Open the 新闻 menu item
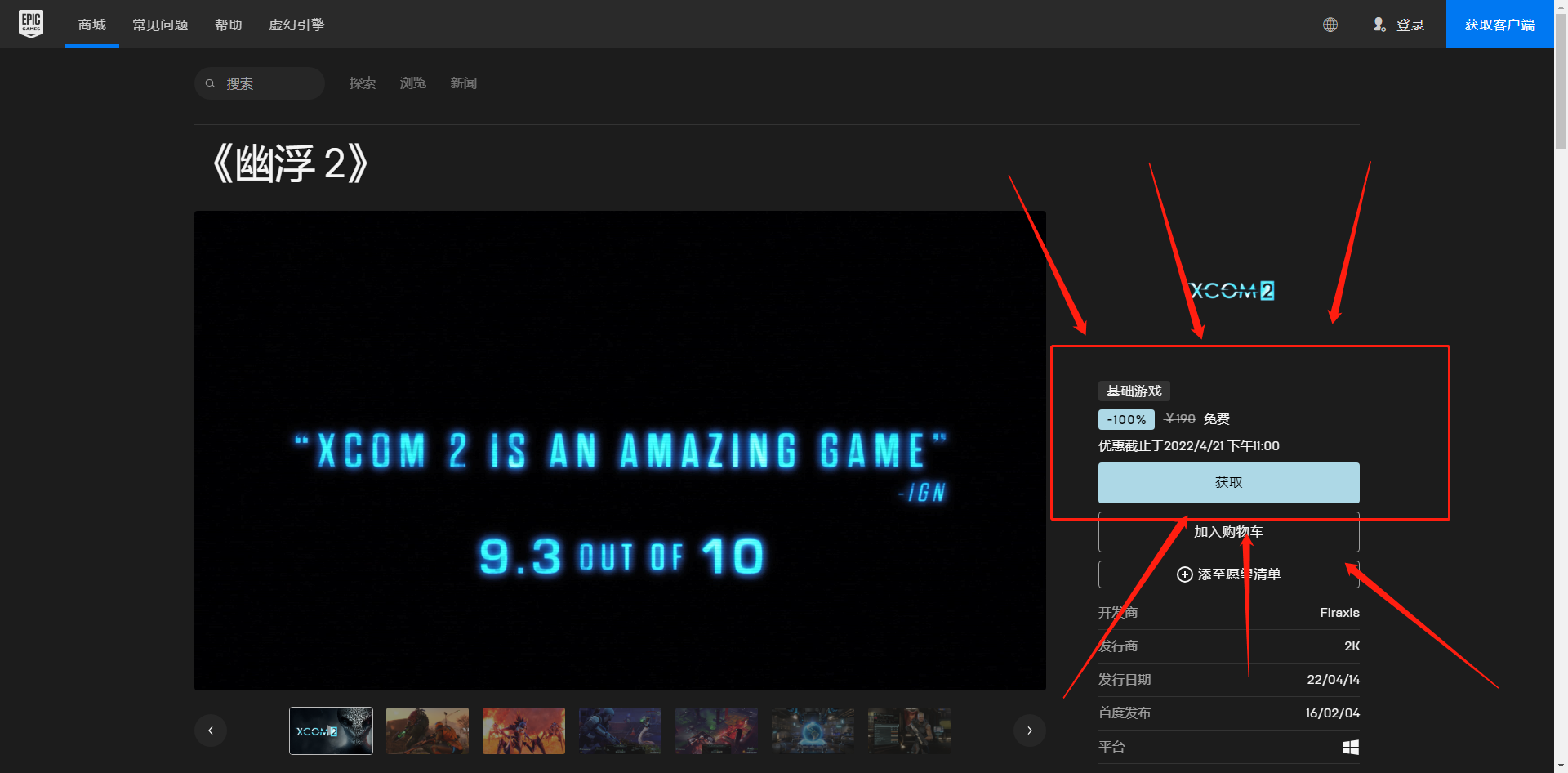Image resolution: width=1568 pixels, height=773 pixels. 463,83
